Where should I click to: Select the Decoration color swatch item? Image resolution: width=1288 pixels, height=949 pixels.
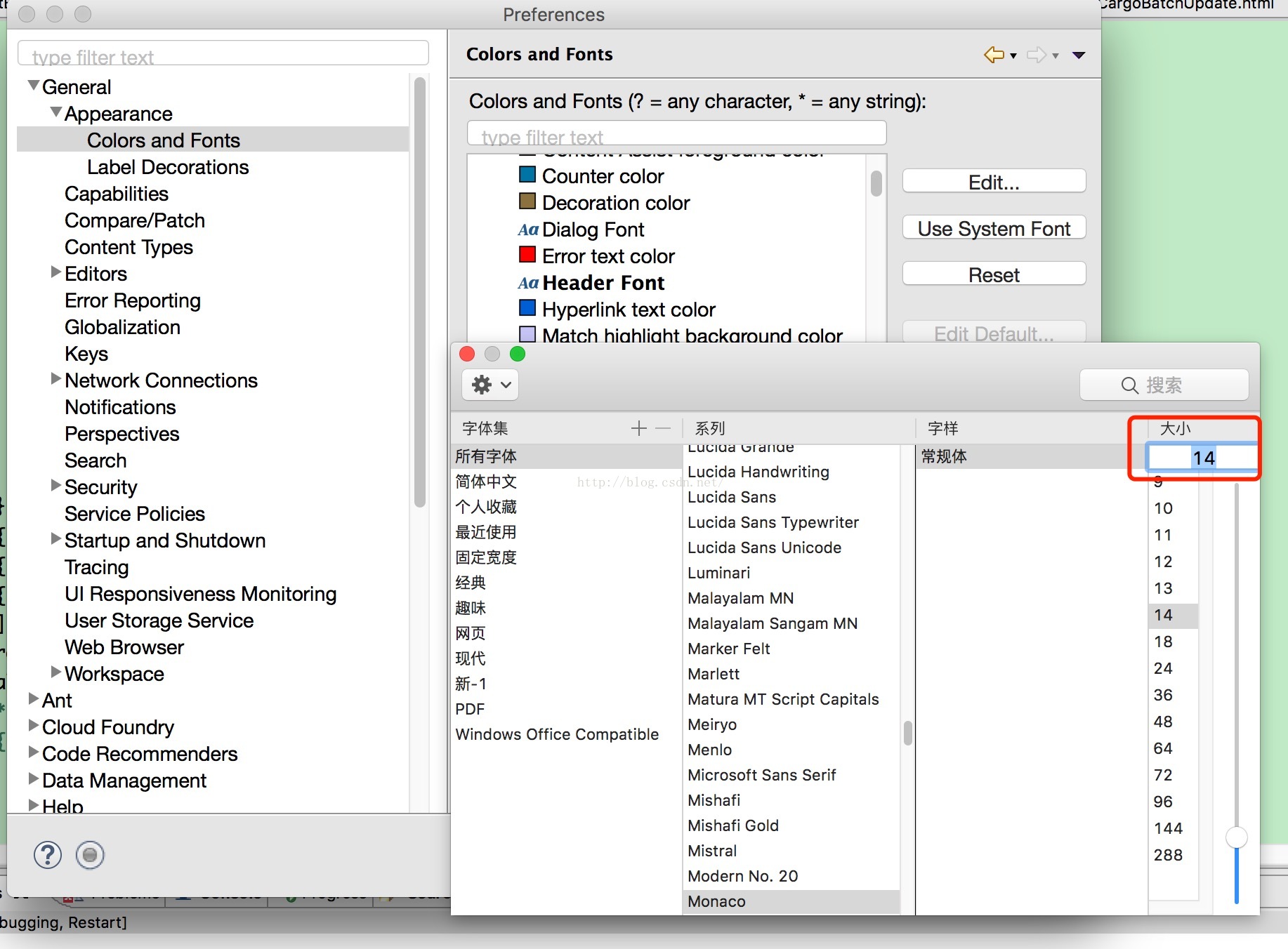tap(527, 201)
